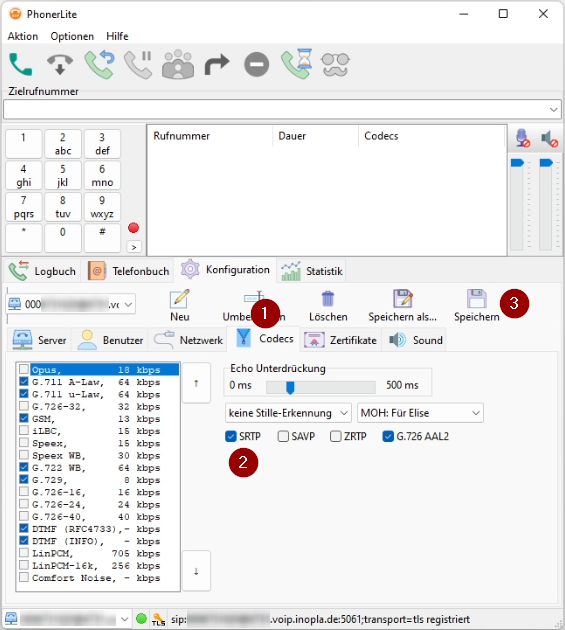The height and width of the screenshot is (630, 565).
Task: Click the hang up phone icon
Action: 60,64
